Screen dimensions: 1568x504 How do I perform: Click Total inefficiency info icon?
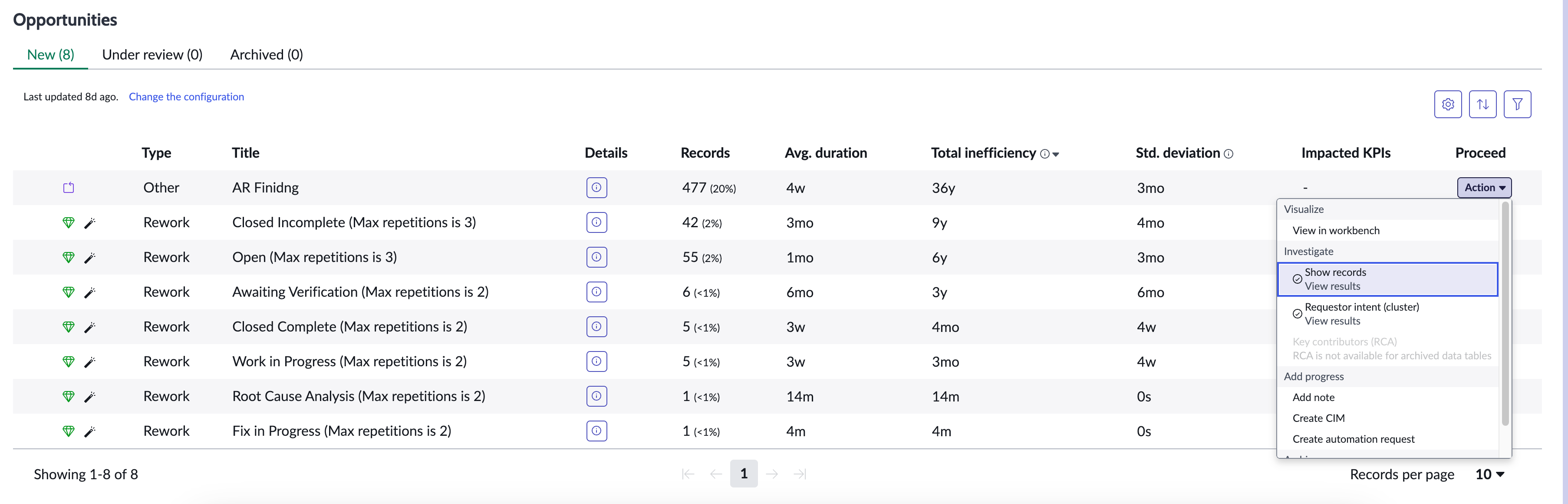tap(1044, 154)
